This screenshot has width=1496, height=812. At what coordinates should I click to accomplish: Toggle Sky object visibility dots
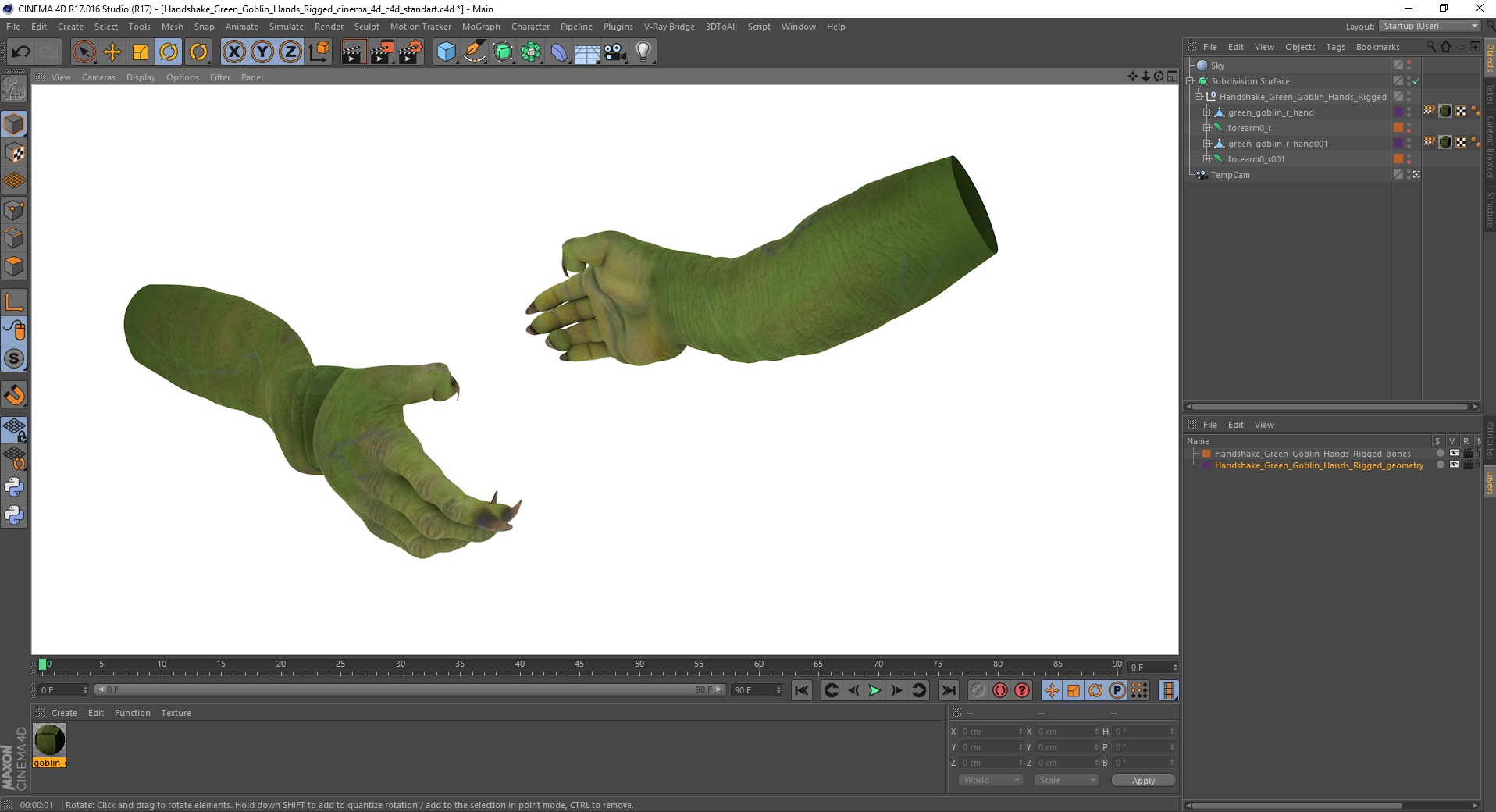point(1409,66)
